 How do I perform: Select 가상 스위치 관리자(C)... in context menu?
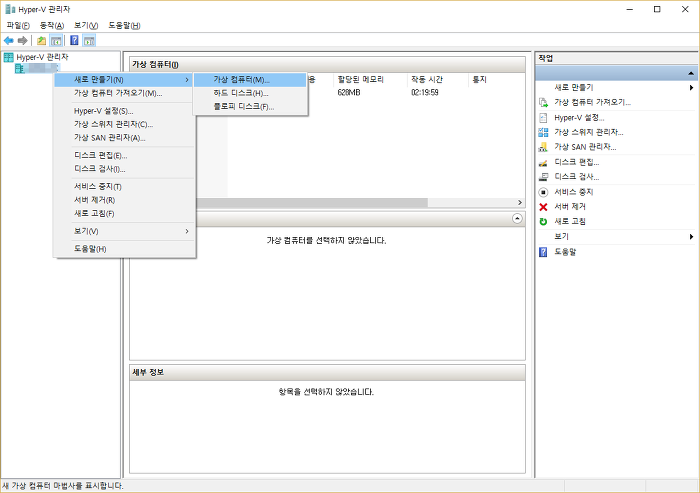click(x=125, y=124)
